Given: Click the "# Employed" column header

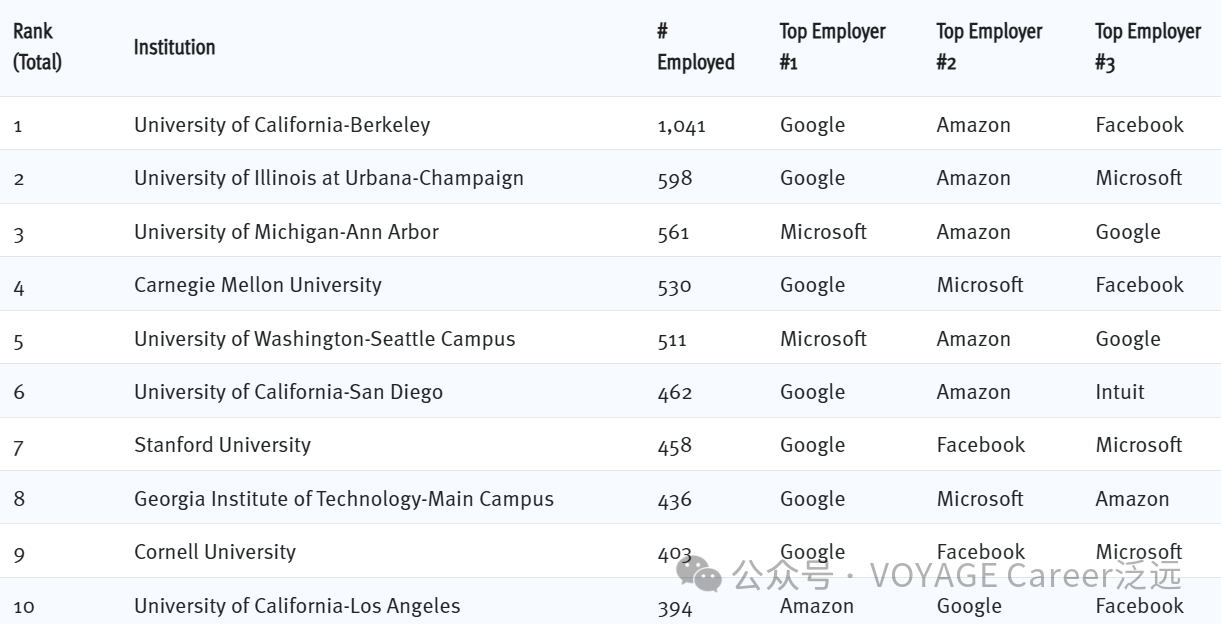Looking at the screenshot, I should [x=695, y=47].
